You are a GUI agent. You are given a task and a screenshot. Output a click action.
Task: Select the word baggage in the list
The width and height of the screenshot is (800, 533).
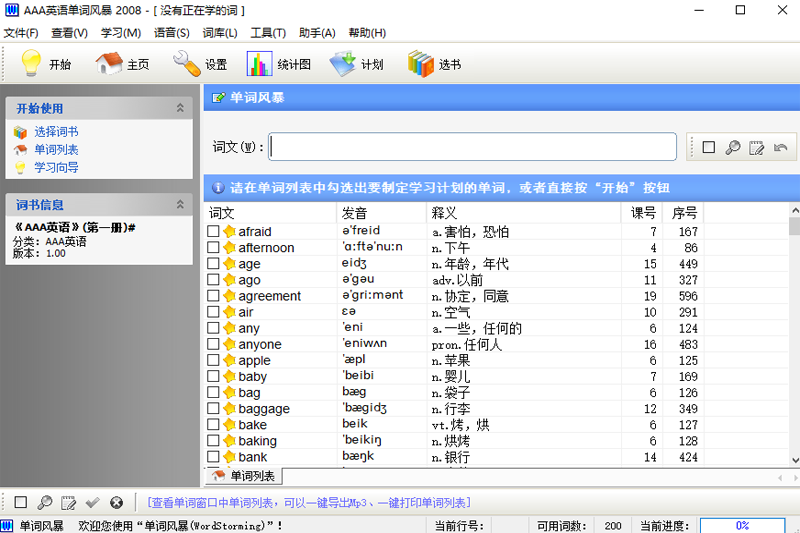pyautogui.click(x=264, y=409)
